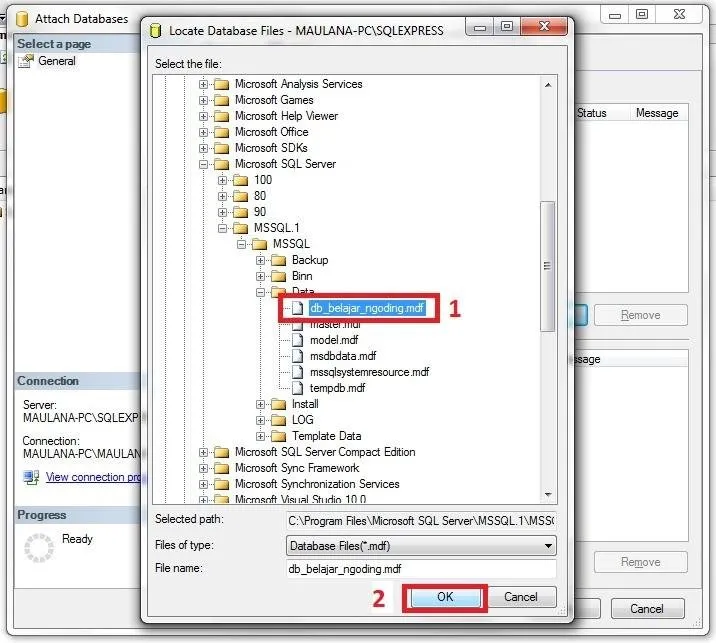
Task: Select db_belajar_ngoding.mdf file
Action: (367, 308)
